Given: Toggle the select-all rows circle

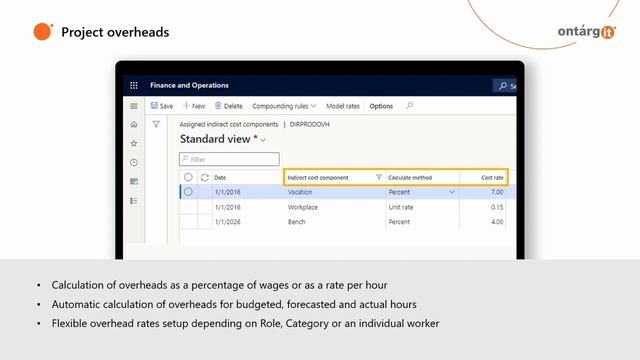Looking at the screenshot, I should (x=188, y=177).
